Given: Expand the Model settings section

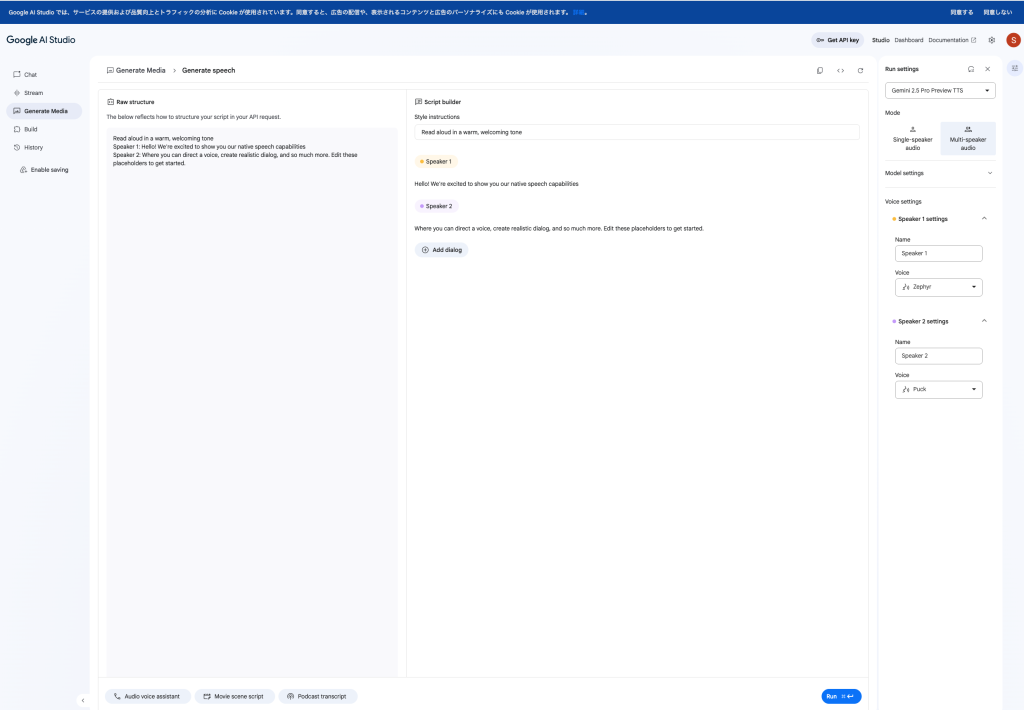Looking at the screenshot, I should coord(940,173).
